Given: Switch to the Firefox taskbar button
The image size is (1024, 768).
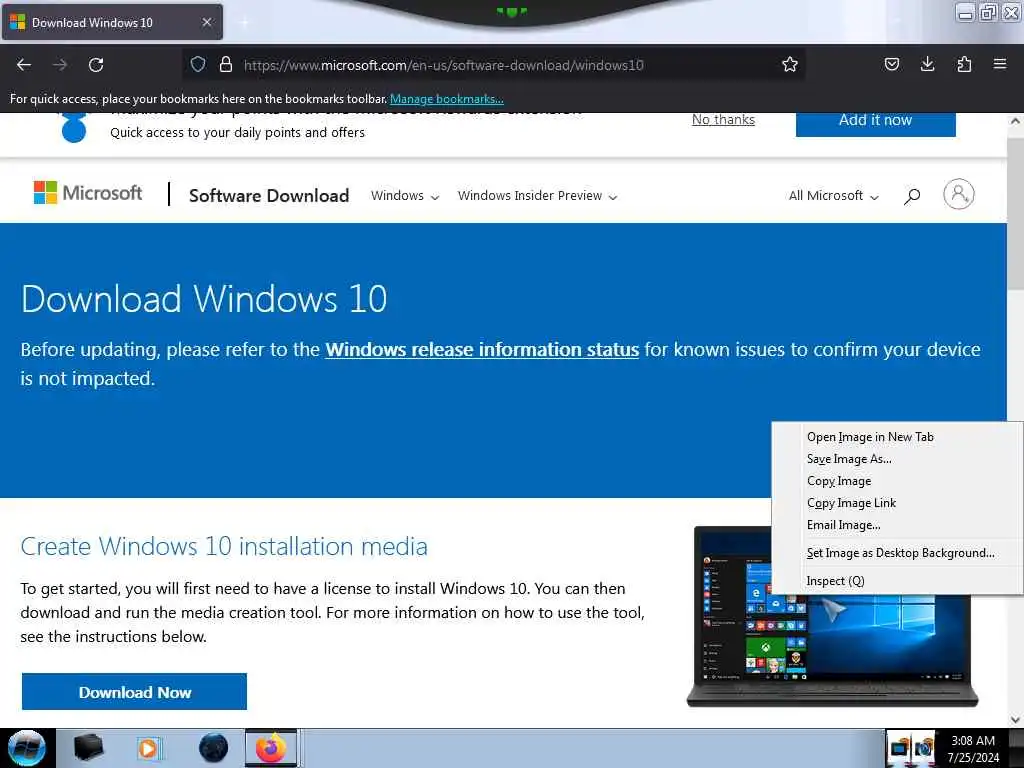Looking at the screenshot, I should coord(271,748).
